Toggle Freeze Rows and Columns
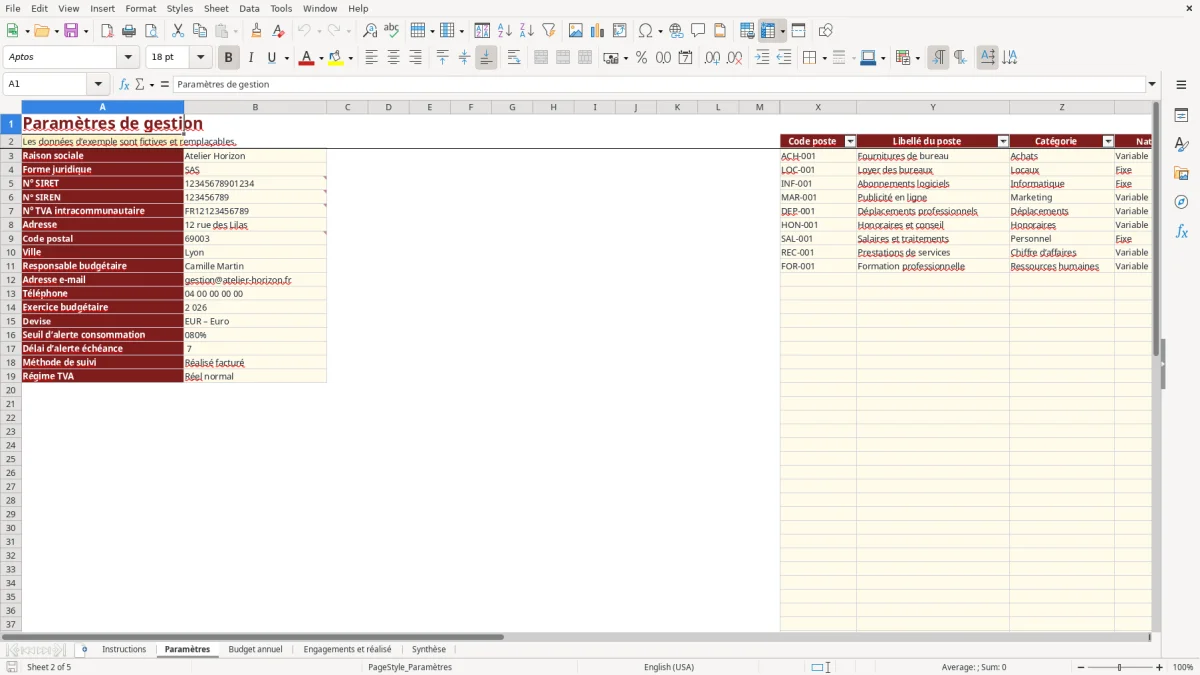This screenshot has height=675, width=1200. 768,31
